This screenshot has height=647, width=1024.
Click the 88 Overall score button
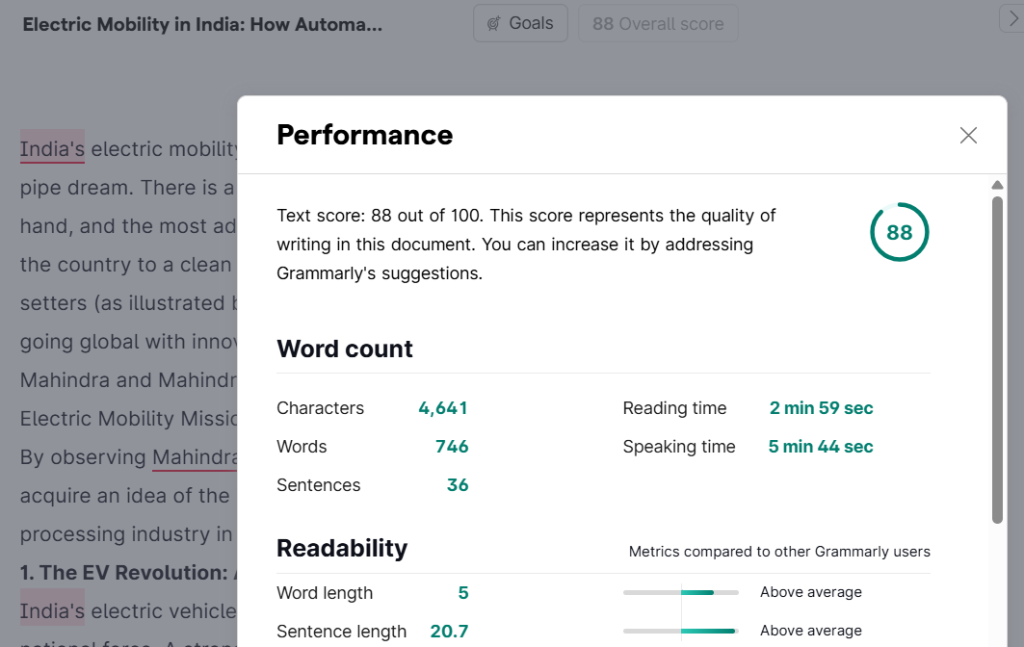click(657, 23)
